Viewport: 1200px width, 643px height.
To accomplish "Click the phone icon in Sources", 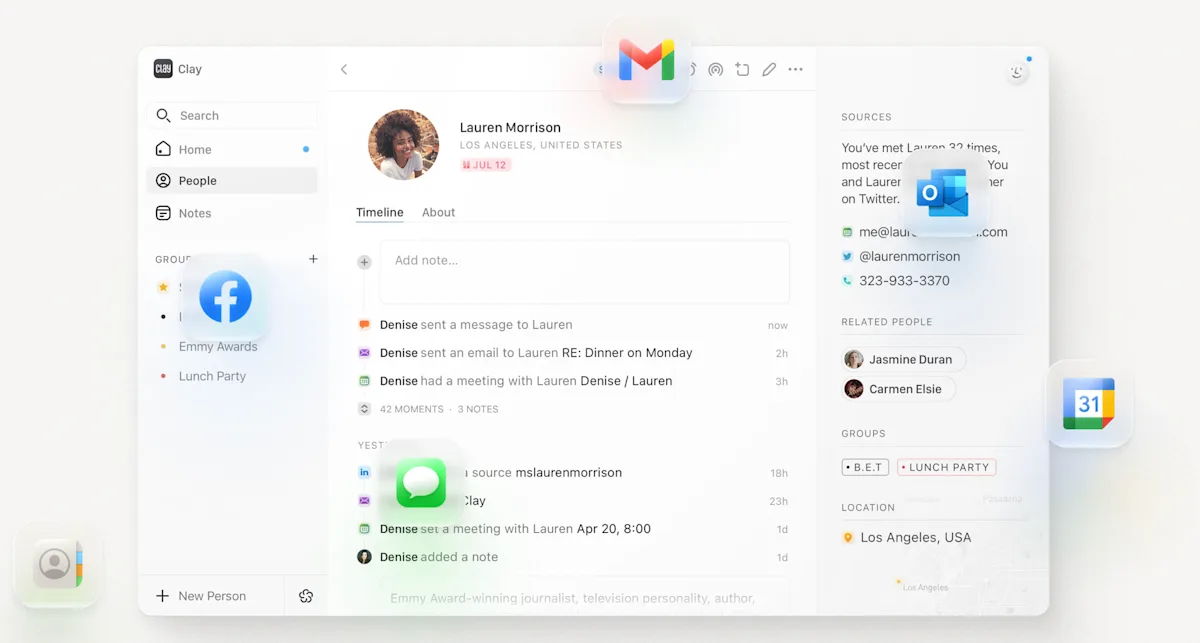I will (x=847, y=281).
